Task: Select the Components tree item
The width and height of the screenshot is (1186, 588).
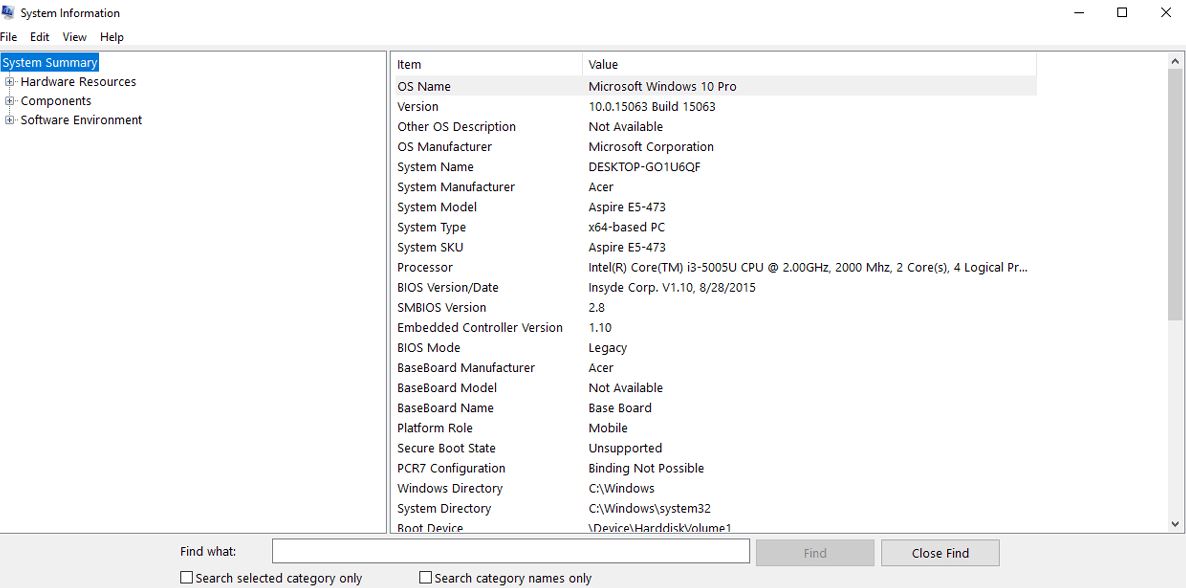Action: point(55,101)
